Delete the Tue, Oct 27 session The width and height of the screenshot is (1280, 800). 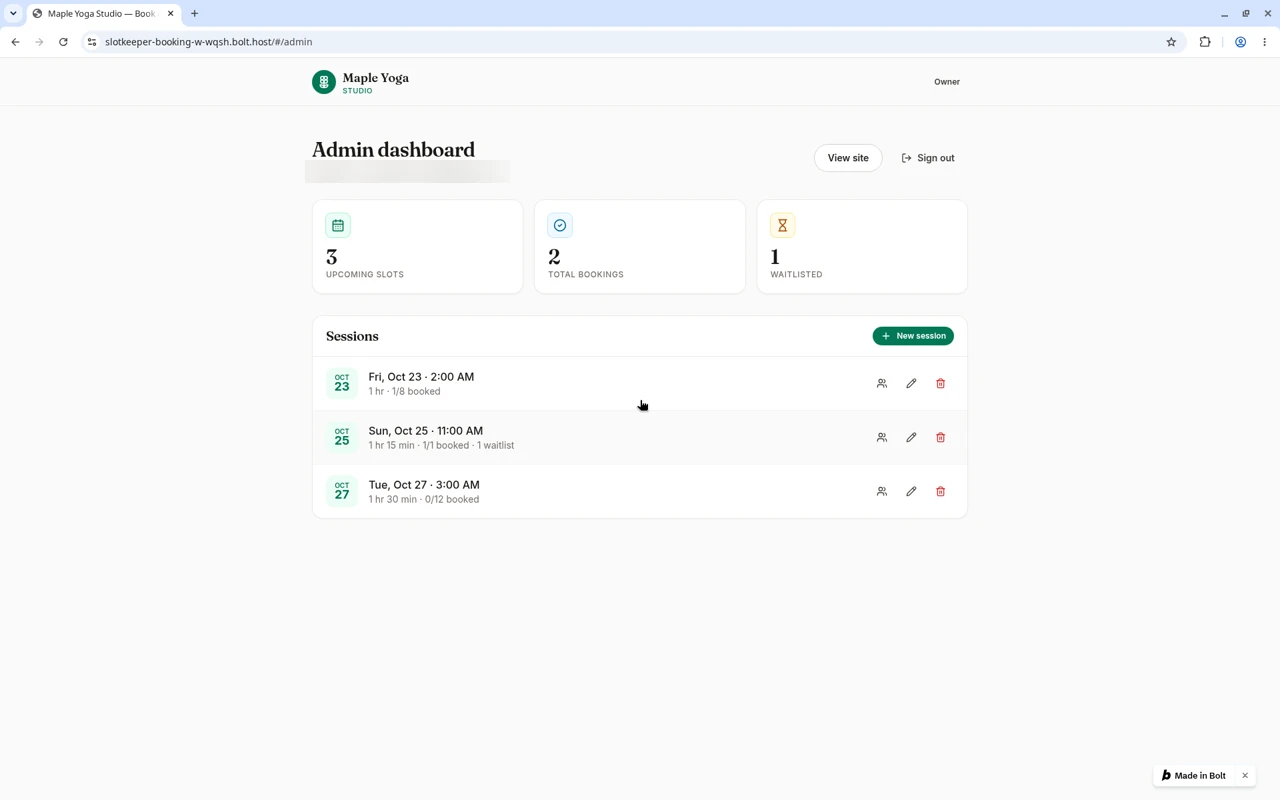[x=940, y=492]
